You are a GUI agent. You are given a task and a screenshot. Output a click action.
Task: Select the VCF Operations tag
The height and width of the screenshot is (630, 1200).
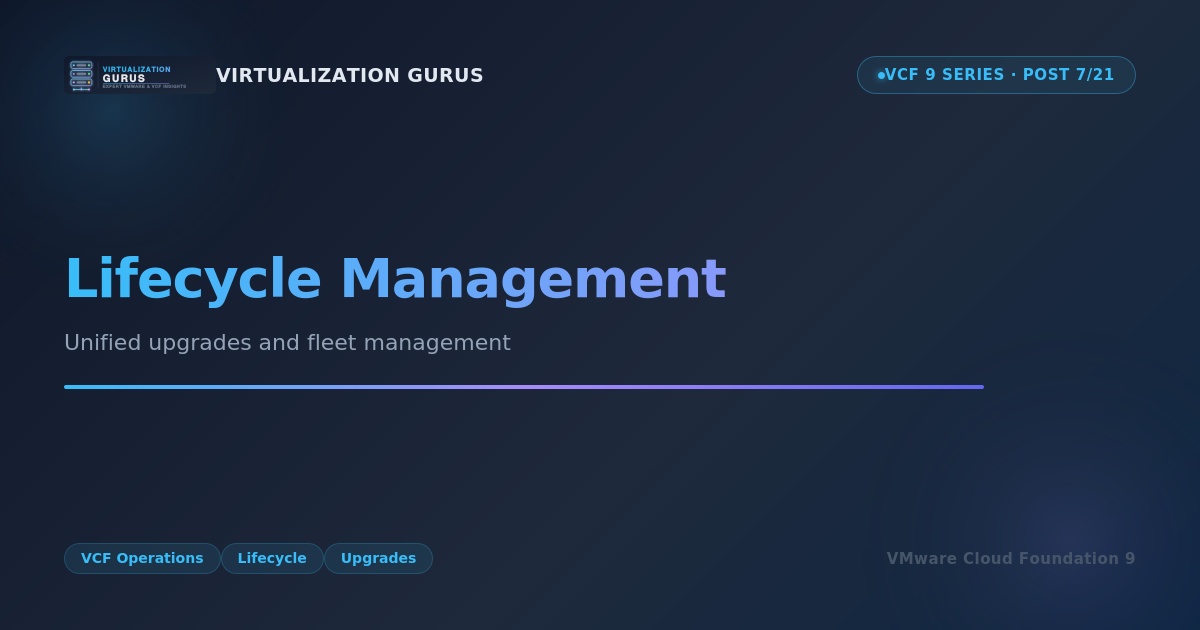[142, 558]
